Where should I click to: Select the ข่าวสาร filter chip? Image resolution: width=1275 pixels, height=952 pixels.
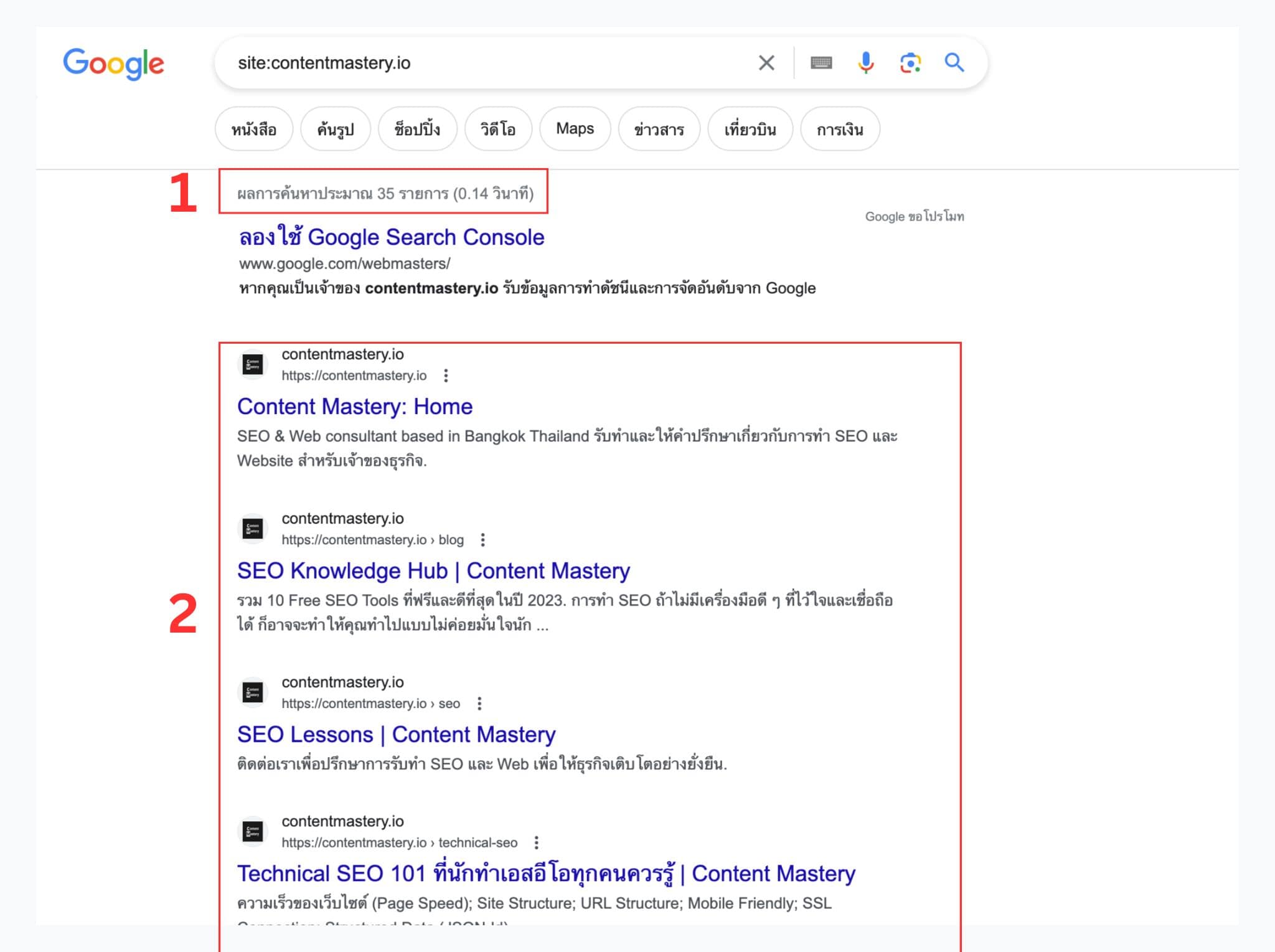659,129
